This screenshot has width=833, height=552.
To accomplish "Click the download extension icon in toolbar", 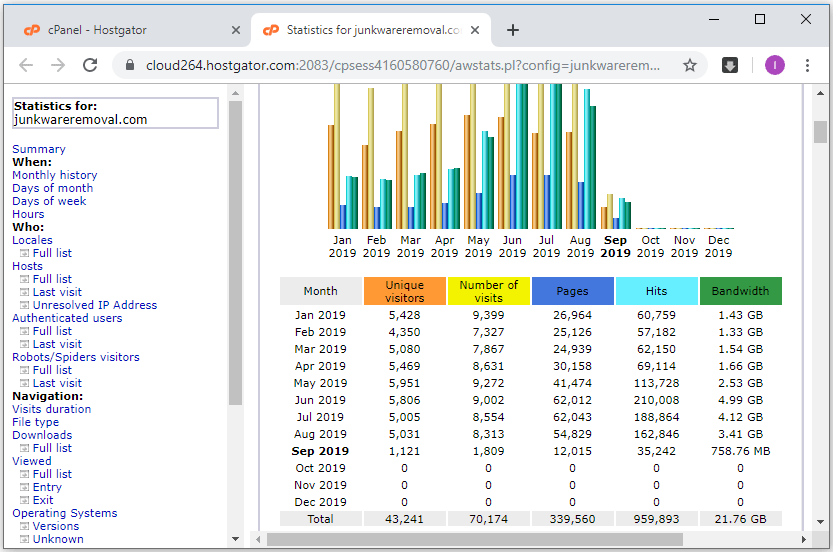I will [731, 65].
